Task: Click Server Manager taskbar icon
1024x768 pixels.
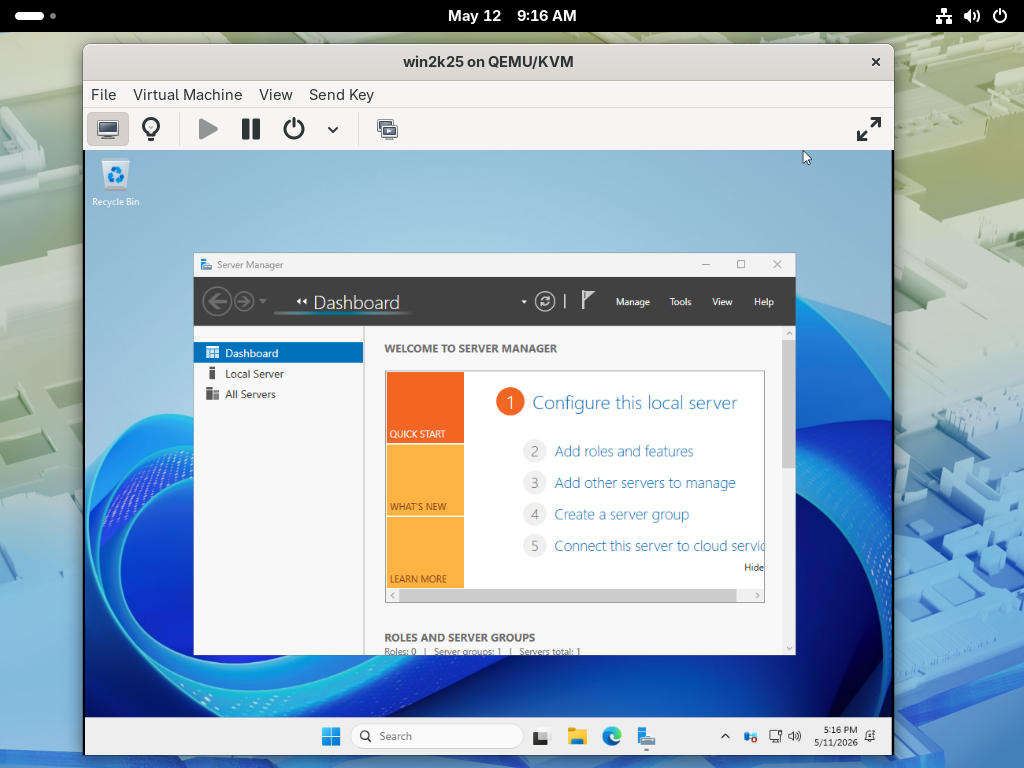Action: click(647, 737)
